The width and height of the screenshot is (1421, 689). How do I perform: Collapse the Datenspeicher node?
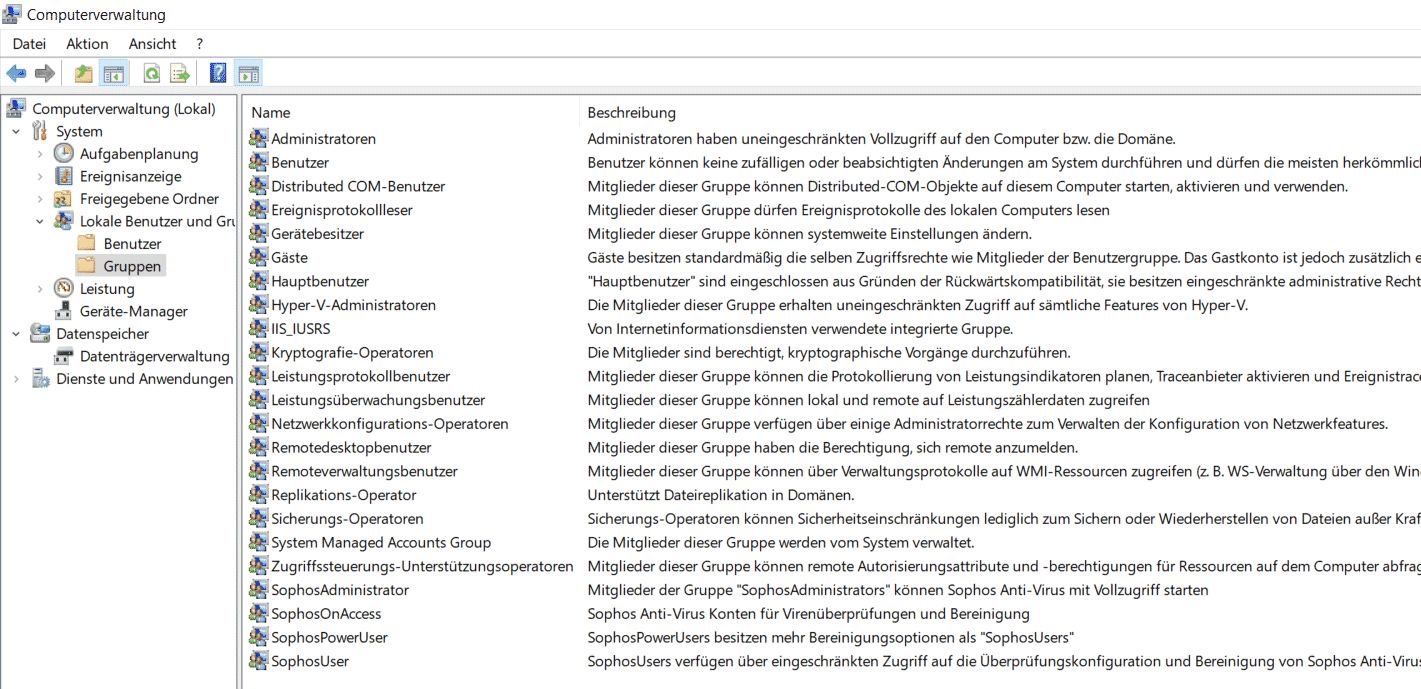(16, 334)
